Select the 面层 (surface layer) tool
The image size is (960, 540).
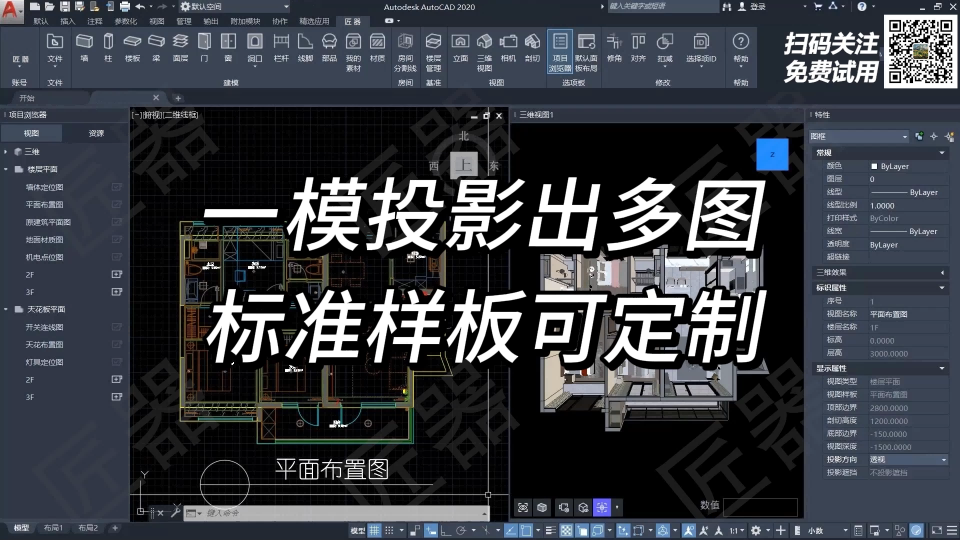click(180, 48)
